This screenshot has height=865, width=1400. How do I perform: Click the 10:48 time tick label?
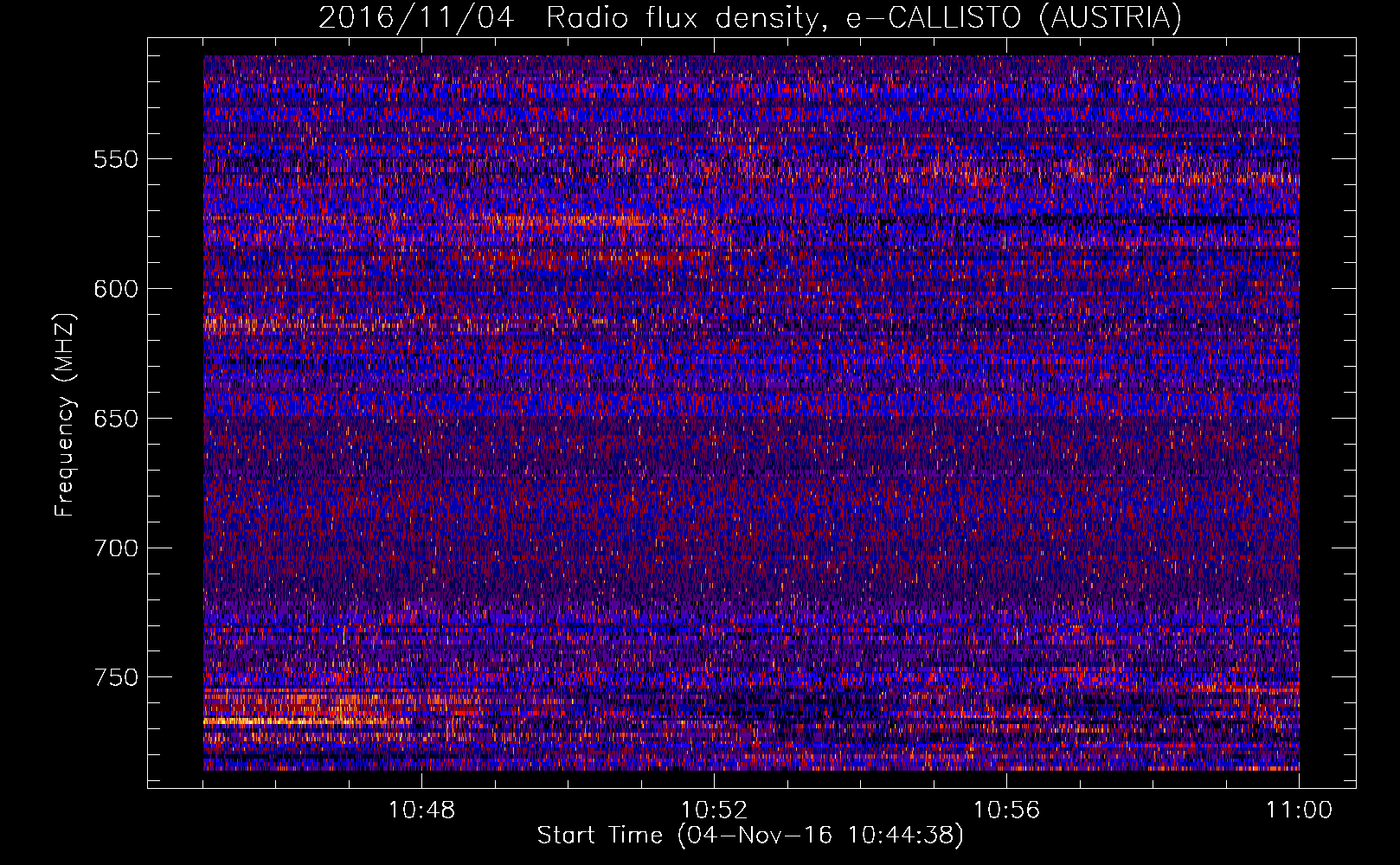422,810
